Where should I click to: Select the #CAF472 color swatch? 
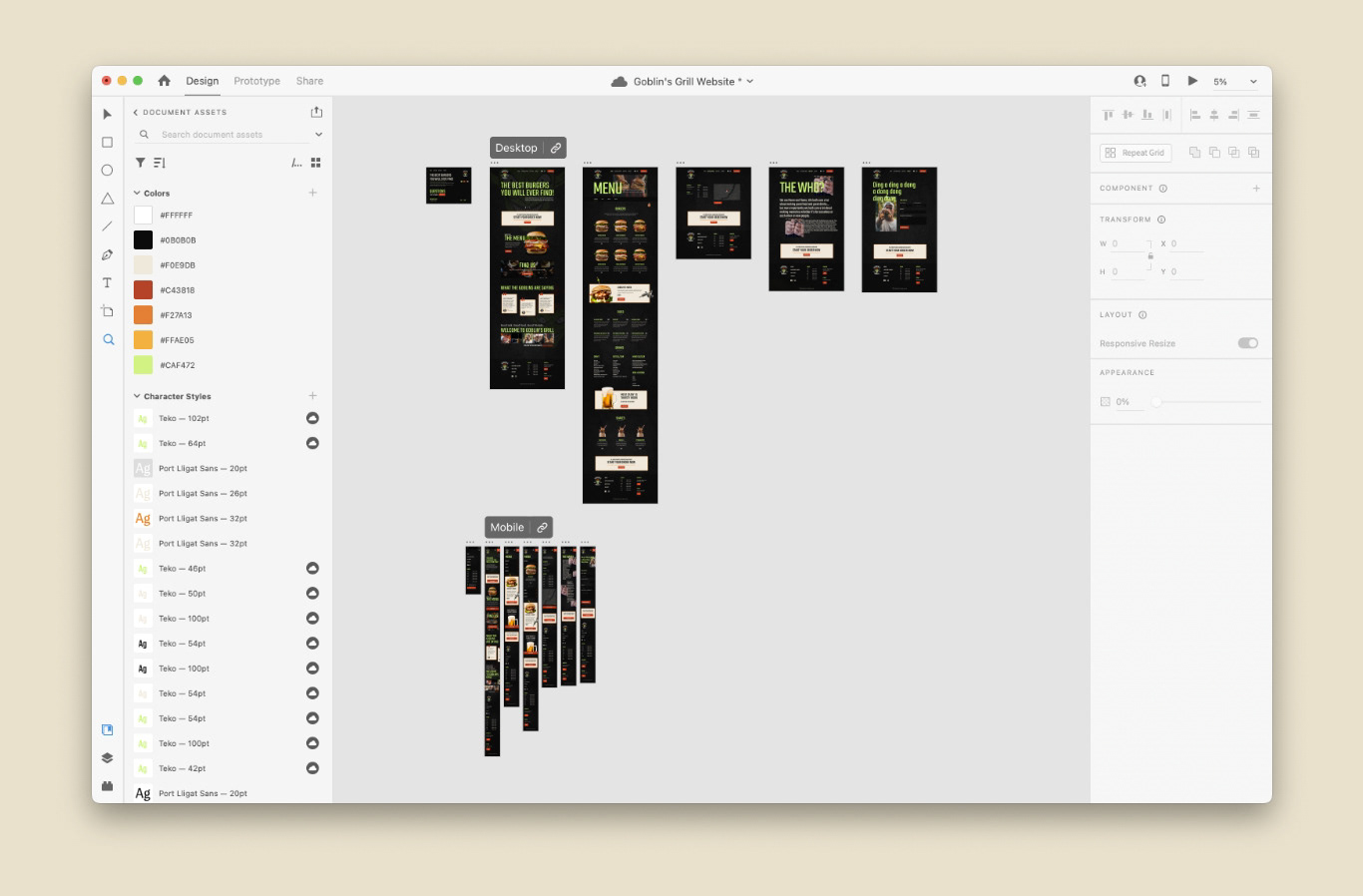[144, 365]
